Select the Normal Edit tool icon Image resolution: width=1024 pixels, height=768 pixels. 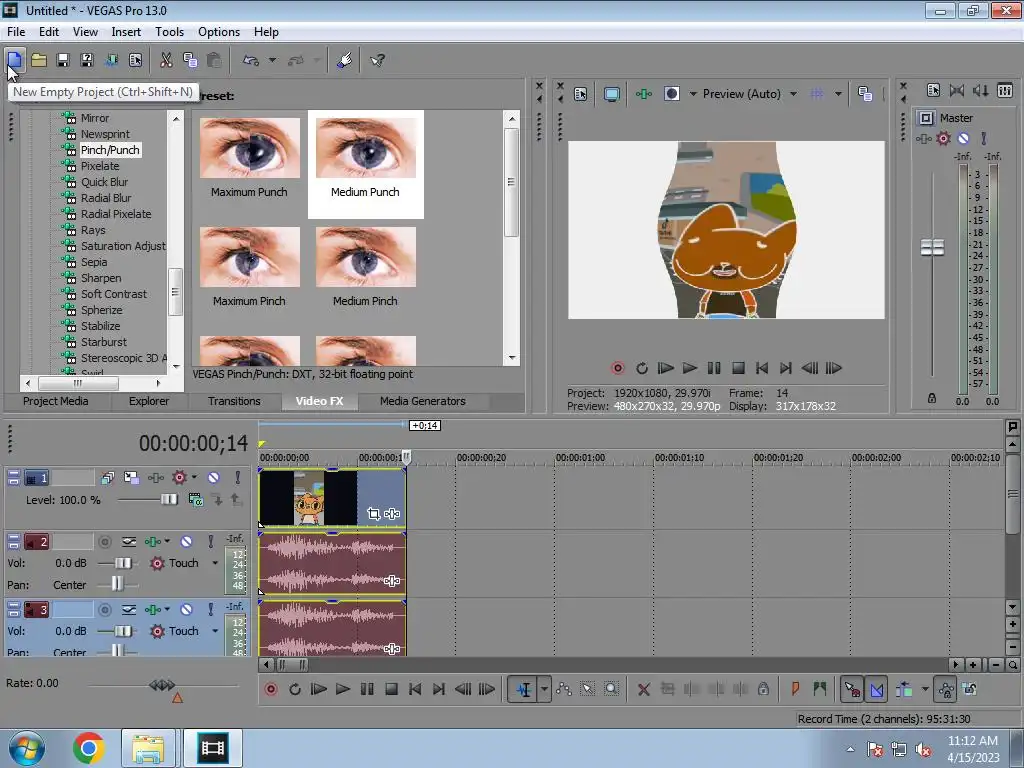click(x=524, y=689)
